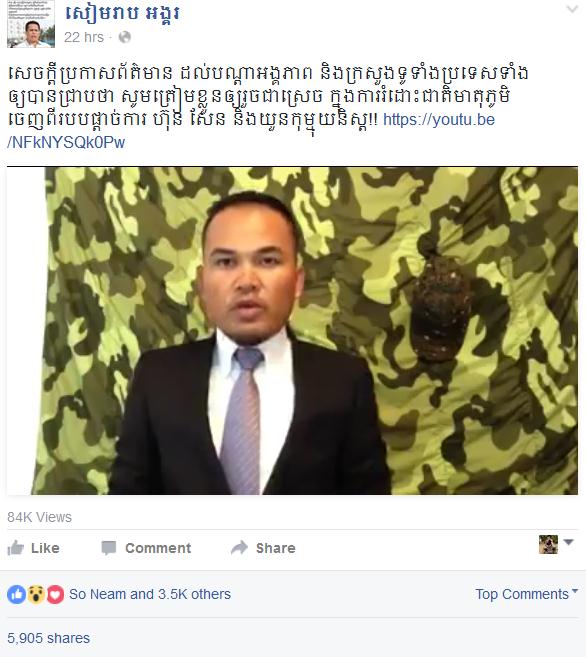
Task: Open the comment-as profile selector arrow
Action: [568, 542]
